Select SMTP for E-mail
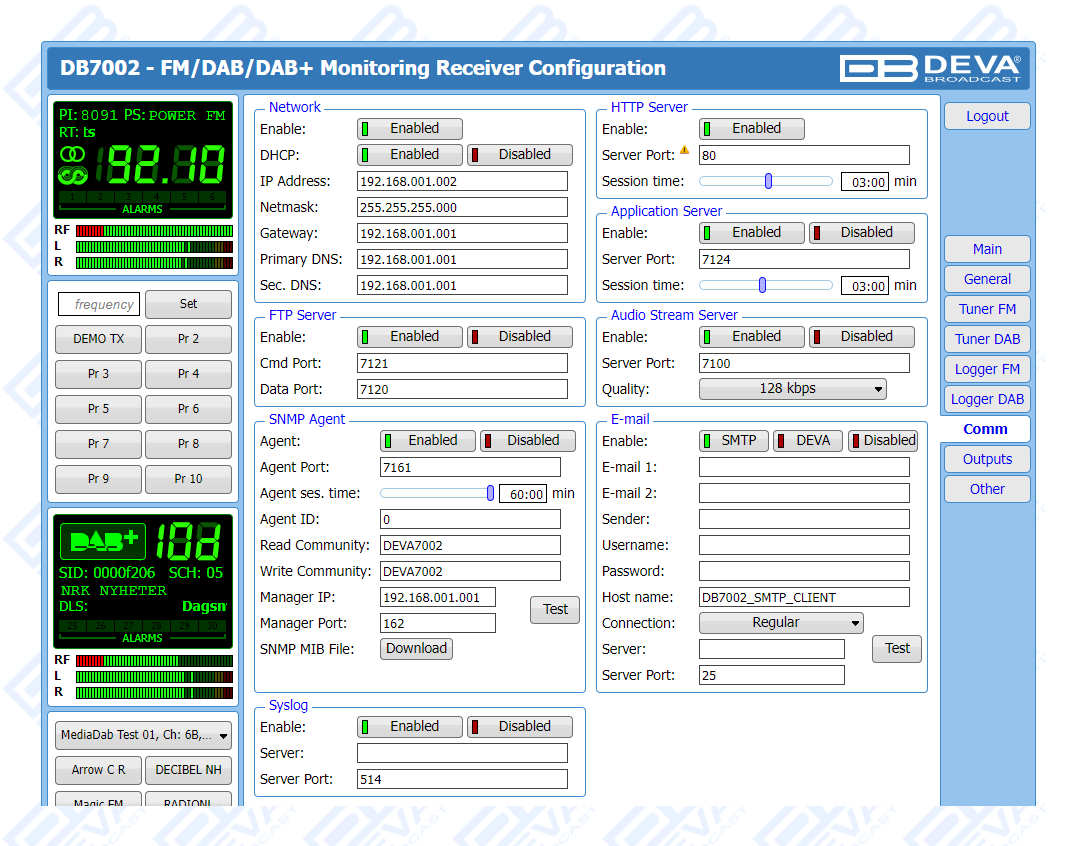The image size is (1077, 846). 733,441
